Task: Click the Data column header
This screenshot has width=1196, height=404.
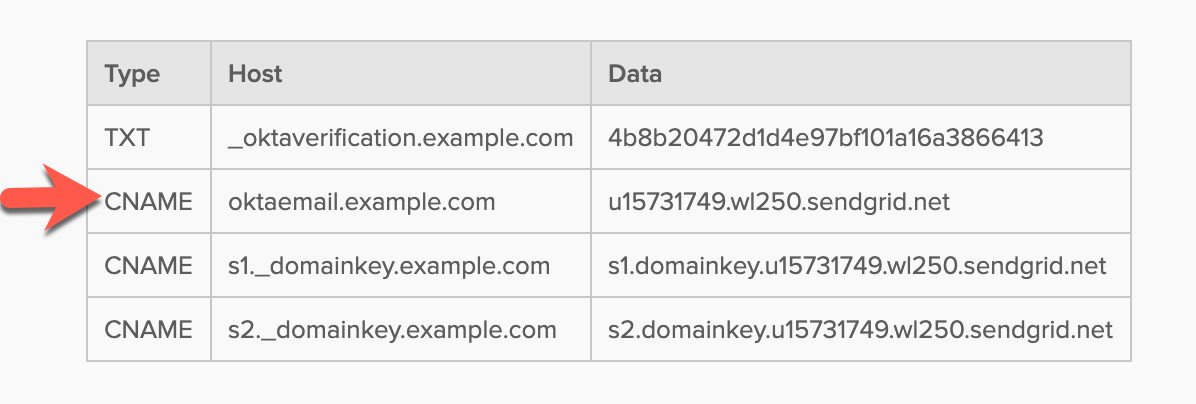Action: (x=635, y=73)
